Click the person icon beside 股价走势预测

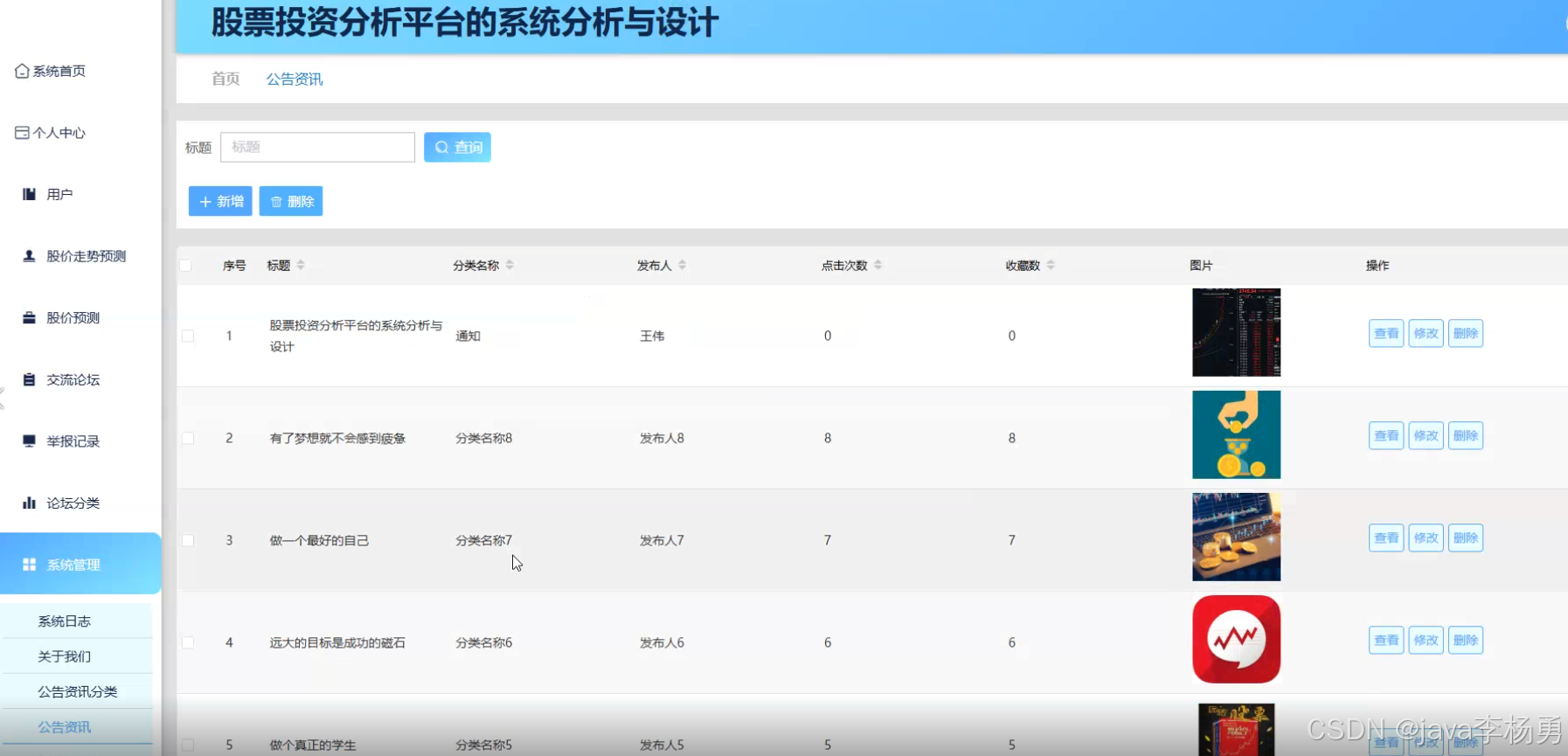pyautogui.click(x=29, y=256)
